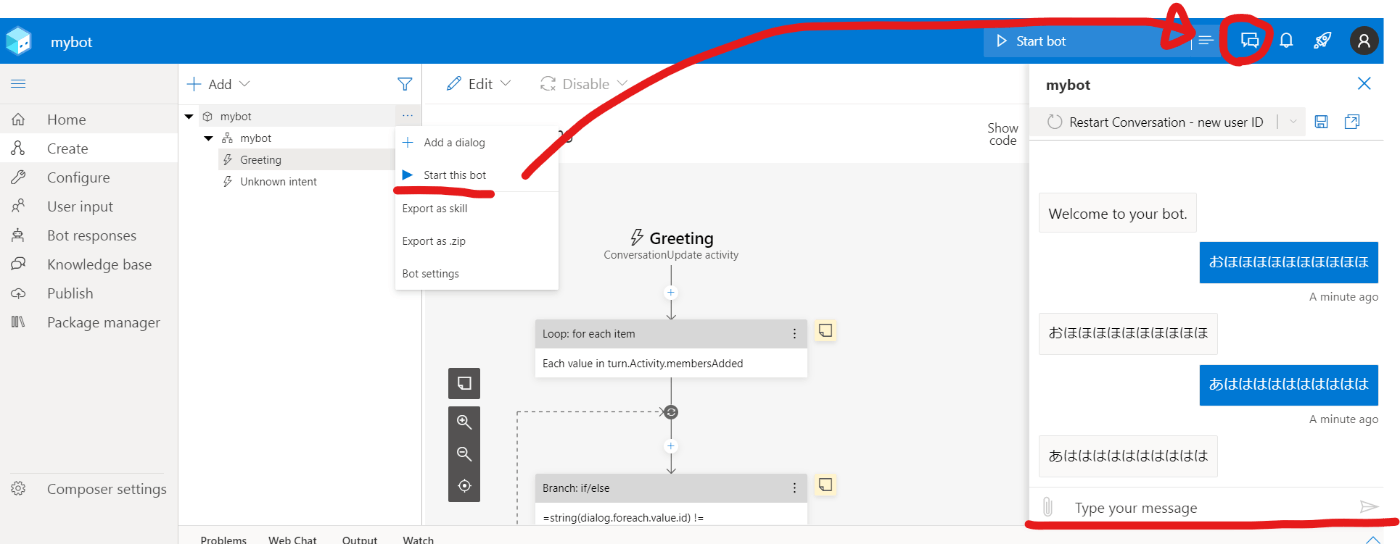This screenshot has width=1400, height=544.
Task: Close the mybot web chat panel
Action: click(x=1364, y=84)
